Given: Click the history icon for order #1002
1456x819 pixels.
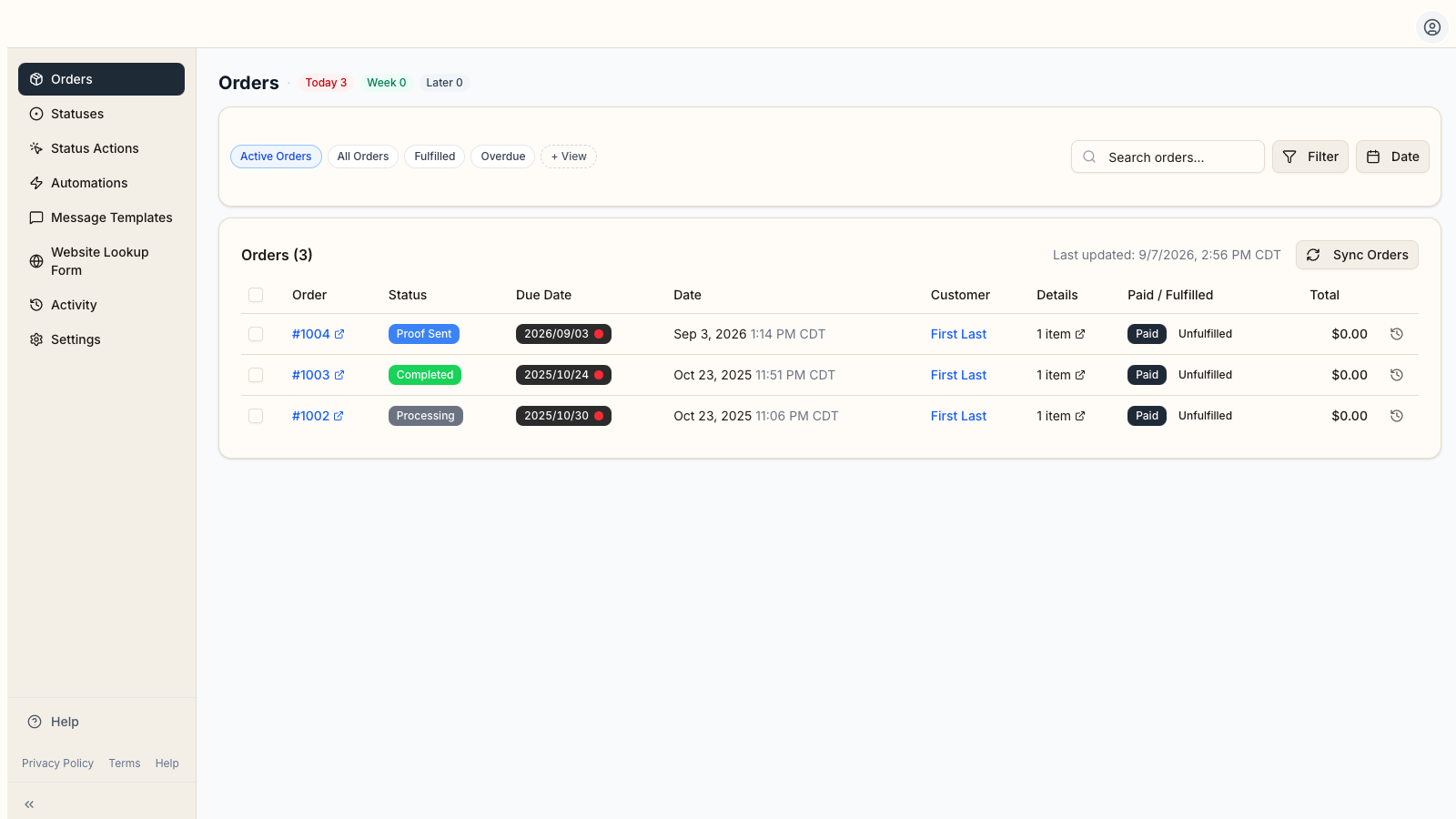Looking at the screenshot, I should click(1396, 416).
